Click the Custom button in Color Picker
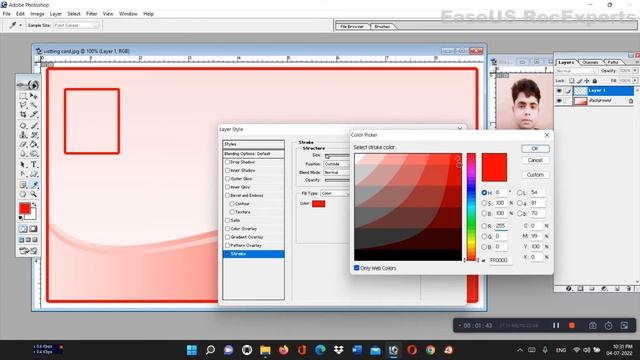The height and width of the screenshot is (360, 640). pos(535,174)
